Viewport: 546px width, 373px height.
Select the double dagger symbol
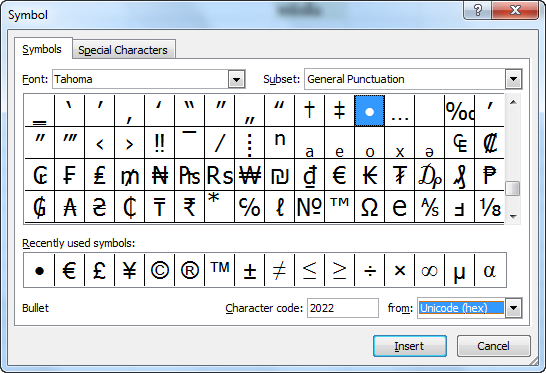pos(340,110)
